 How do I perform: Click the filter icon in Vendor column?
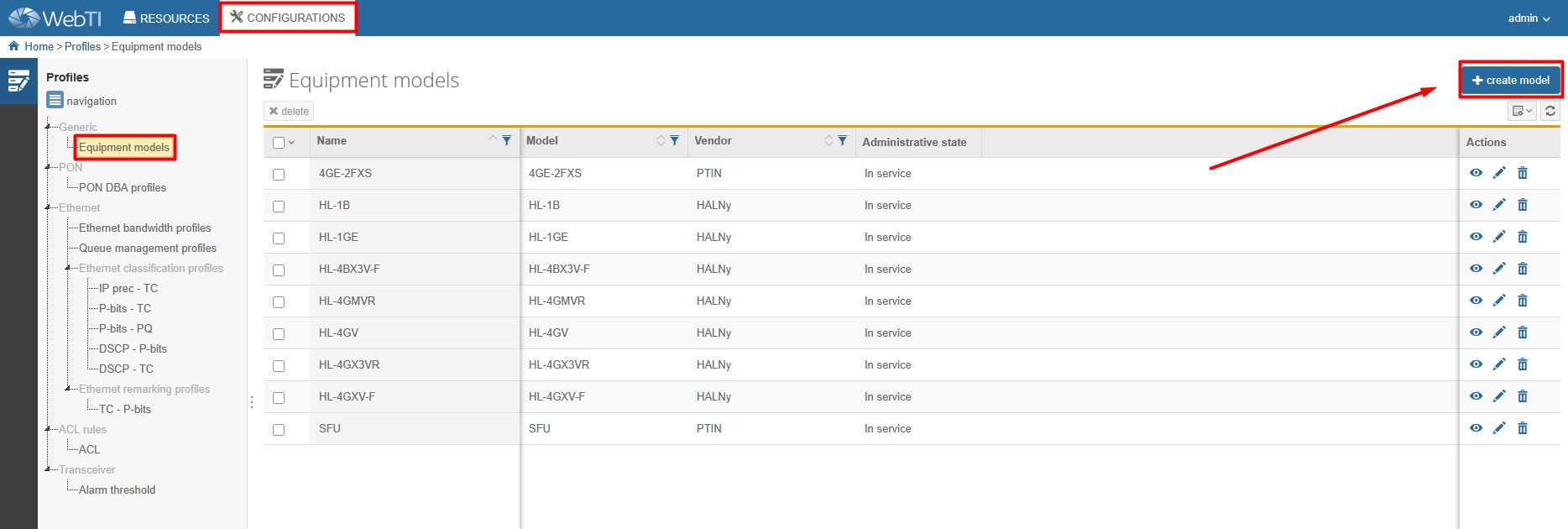[x=842, y=141]
